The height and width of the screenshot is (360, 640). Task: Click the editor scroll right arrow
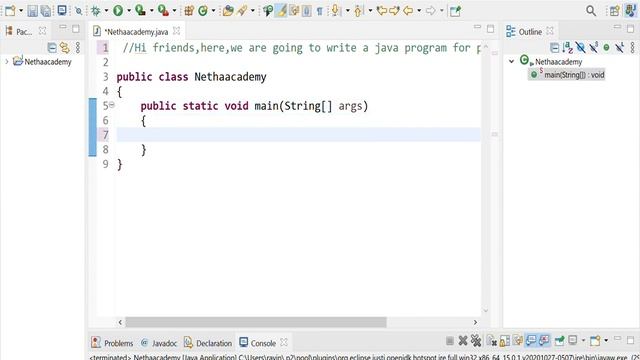[475, 322]
